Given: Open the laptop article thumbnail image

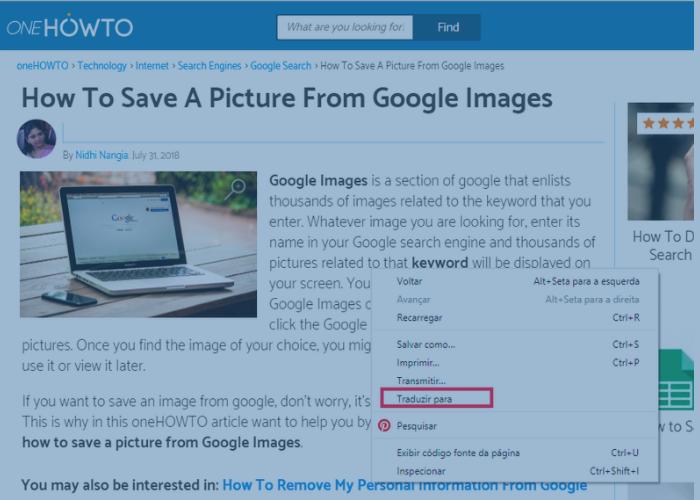Looking at the screenshot, I should click(138, 244).
